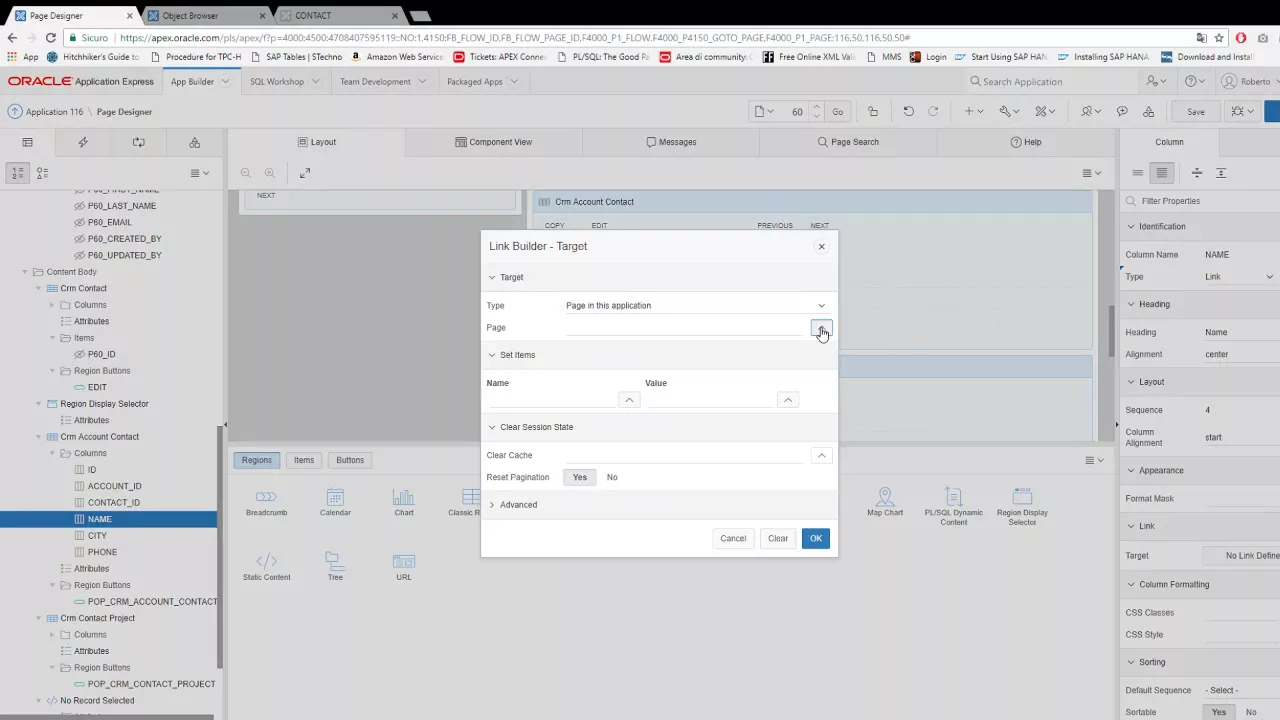1280x720 pixels.
Task: Switch to the Help tab
Action: [1026, 142]
